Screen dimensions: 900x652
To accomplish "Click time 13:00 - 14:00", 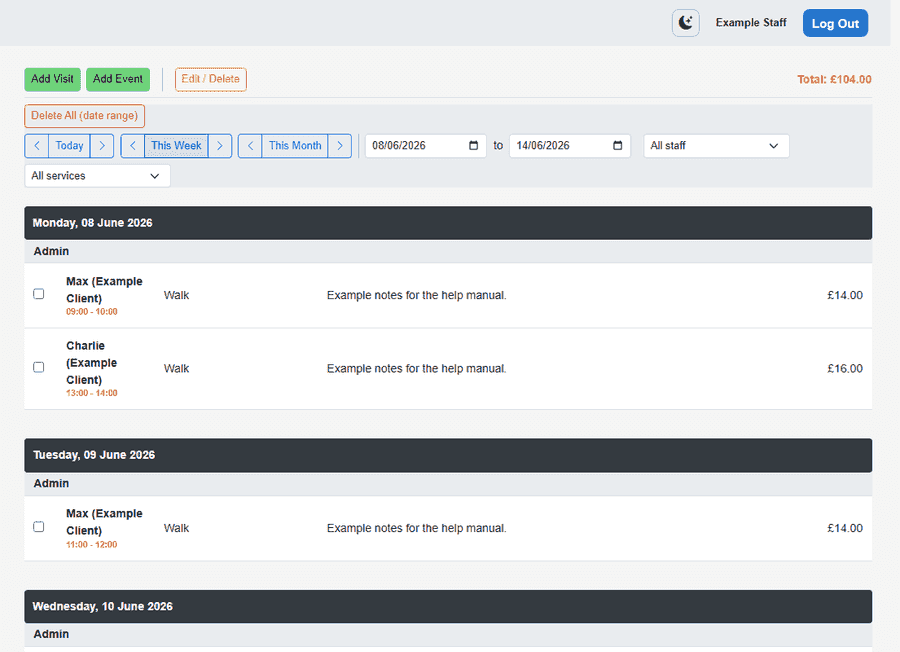I will tap(92, 393).
